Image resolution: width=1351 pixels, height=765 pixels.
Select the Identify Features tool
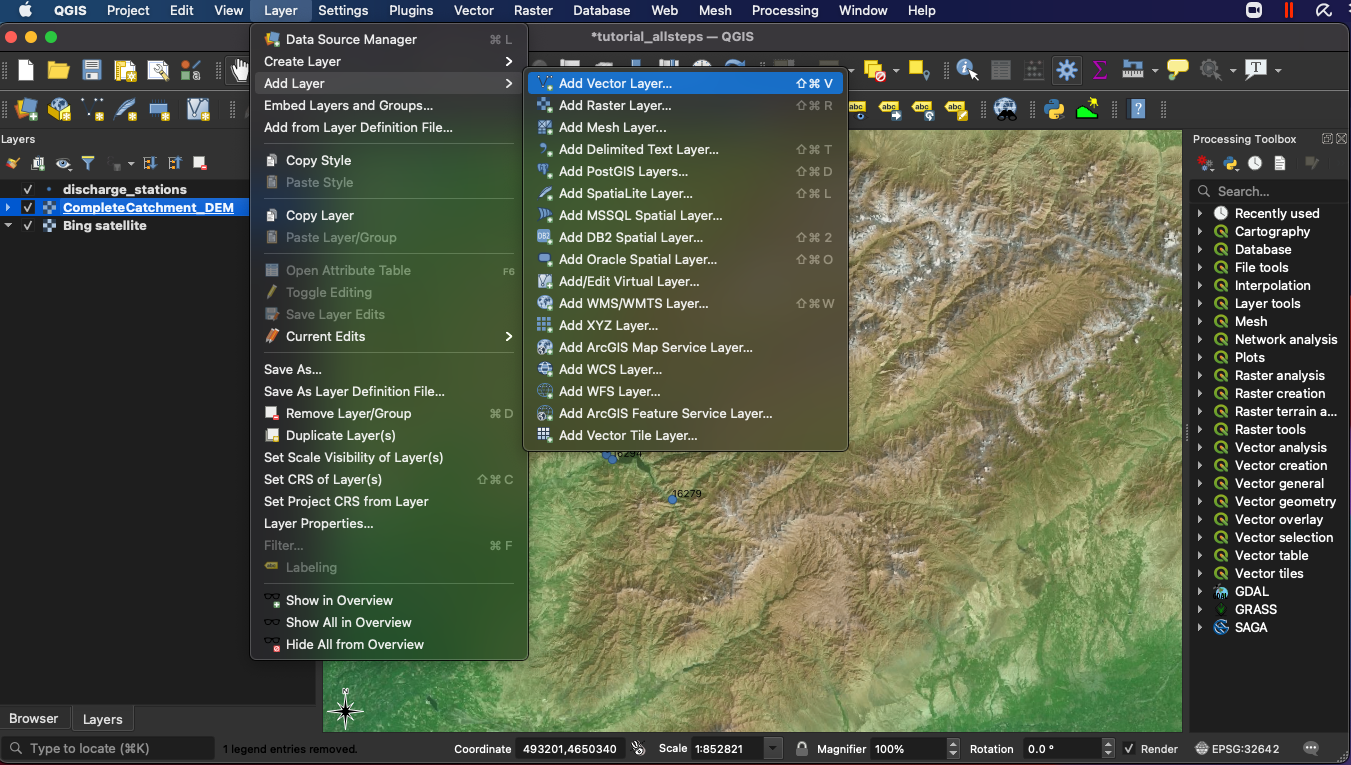(967, 70)
